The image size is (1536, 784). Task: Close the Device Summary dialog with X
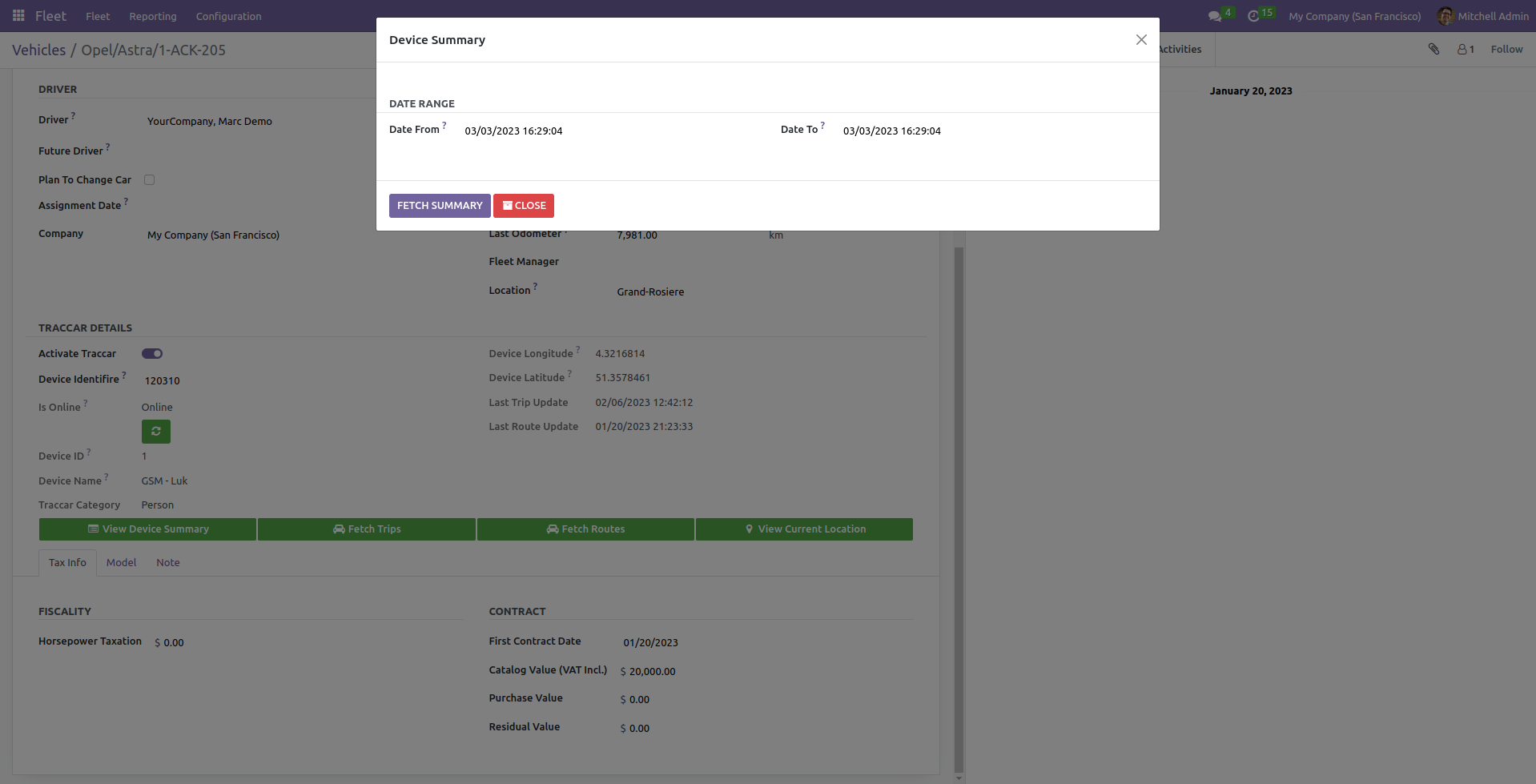tap(1141, 40)
